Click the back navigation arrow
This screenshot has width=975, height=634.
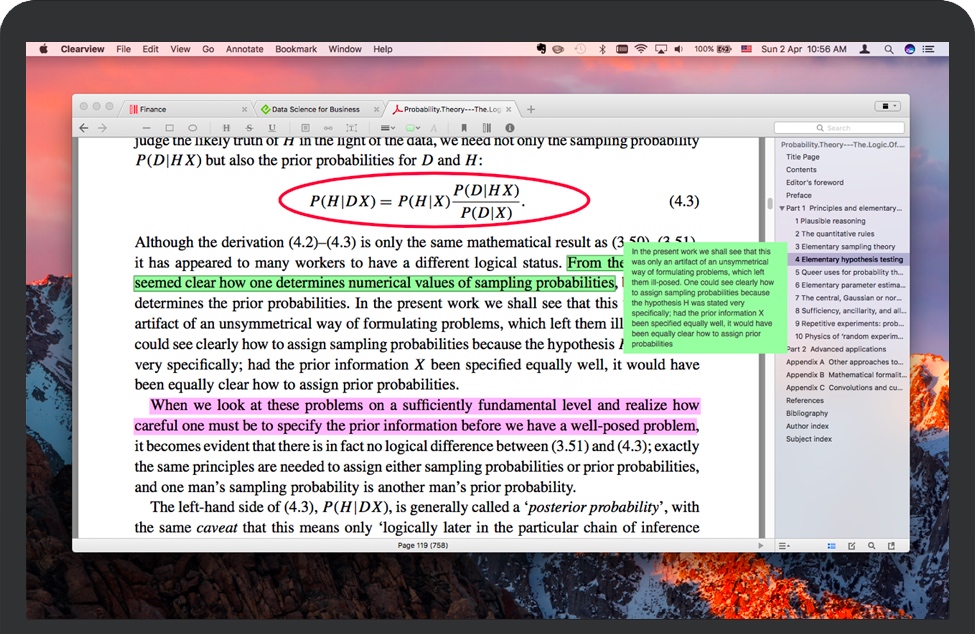click(84, 128)
